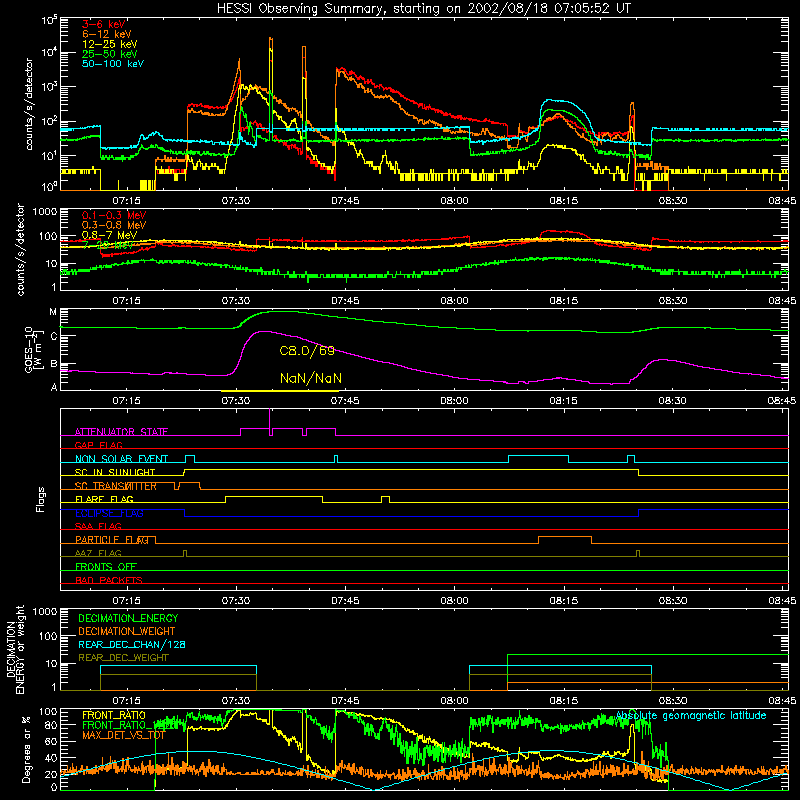This screenshot has height=800, width=800.
Task: Select the GAP_FLAG label
Action: tap(98, 445)
